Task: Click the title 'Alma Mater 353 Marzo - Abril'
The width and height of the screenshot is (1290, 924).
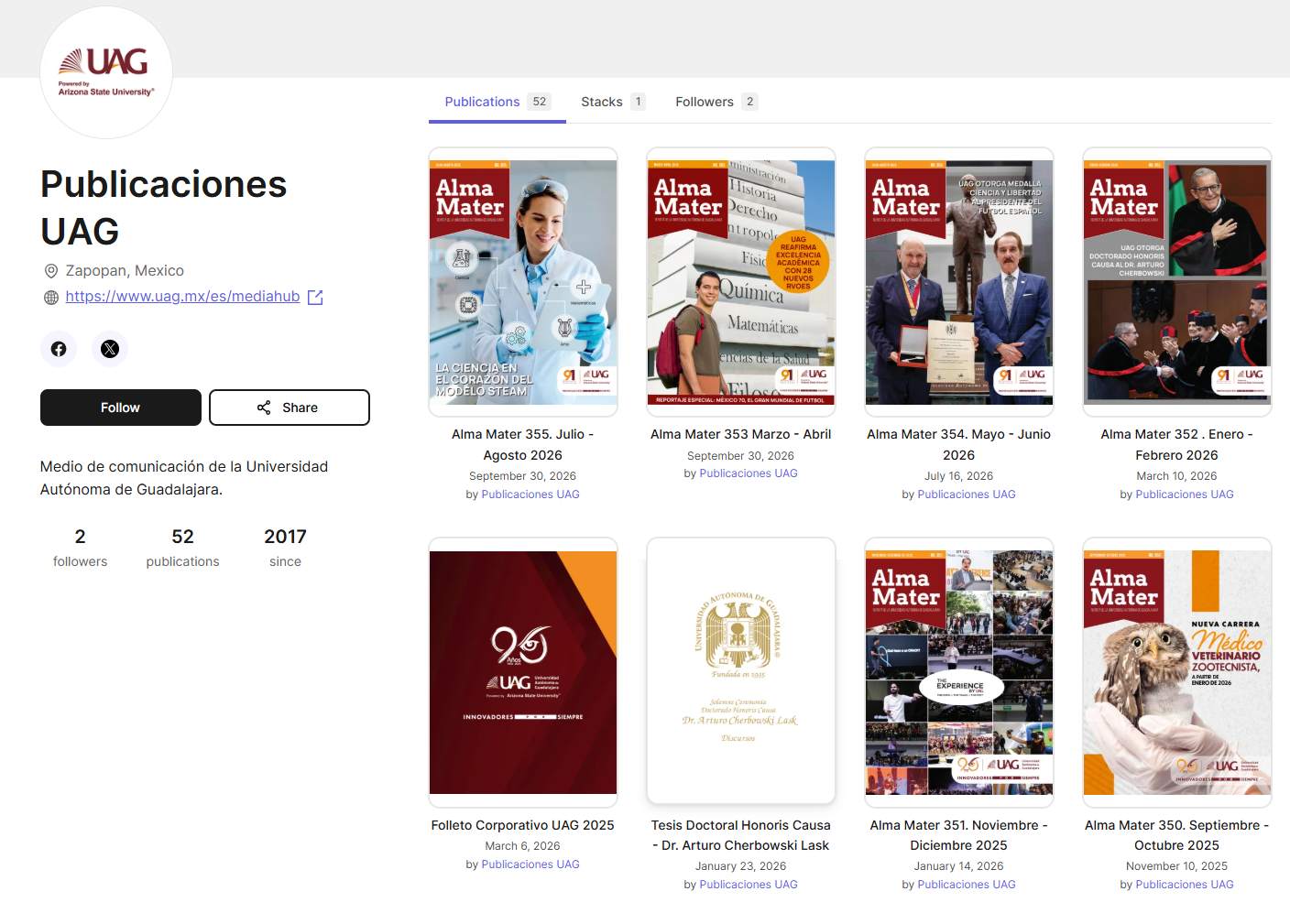Action: (x=741, y=434)
